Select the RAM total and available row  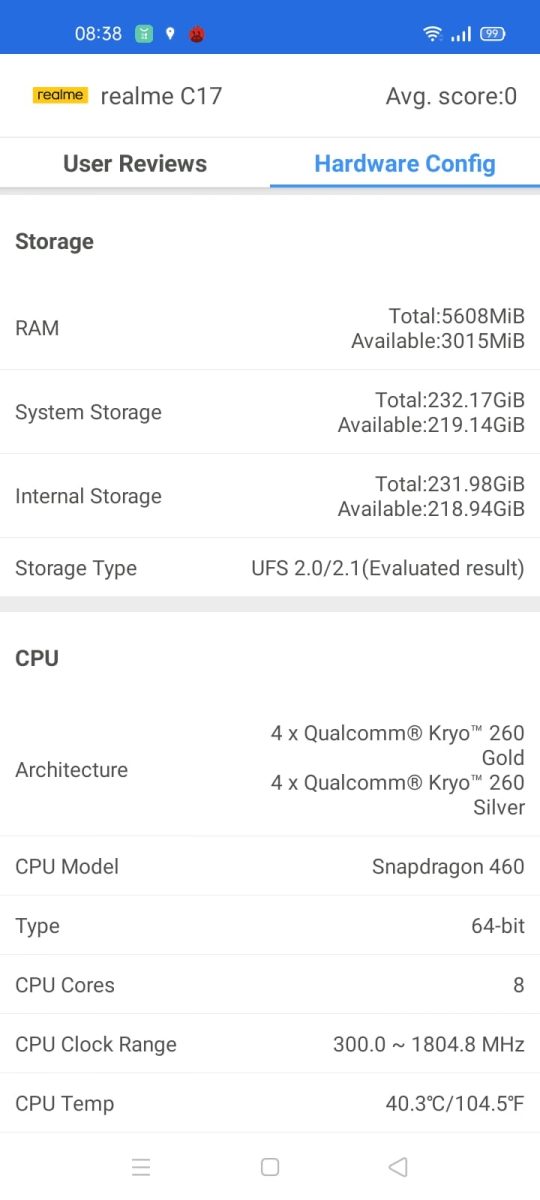click(x=270, y=328)
